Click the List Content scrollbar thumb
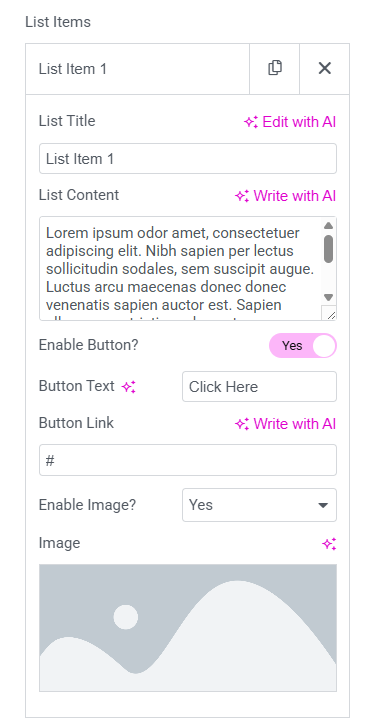 click(328, 249)
